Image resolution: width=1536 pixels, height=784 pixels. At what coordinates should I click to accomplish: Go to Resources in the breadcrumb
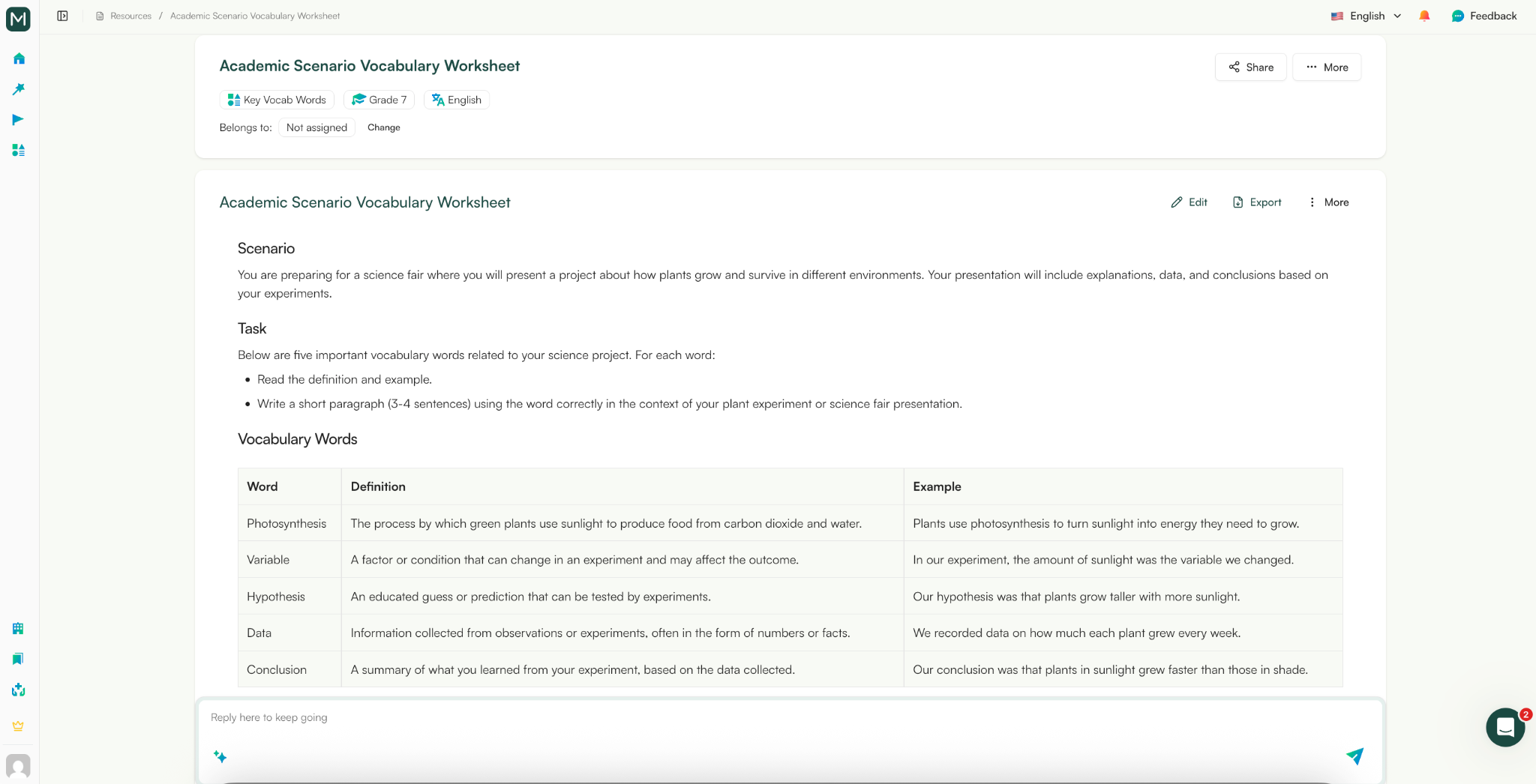(x=130, y=15)
